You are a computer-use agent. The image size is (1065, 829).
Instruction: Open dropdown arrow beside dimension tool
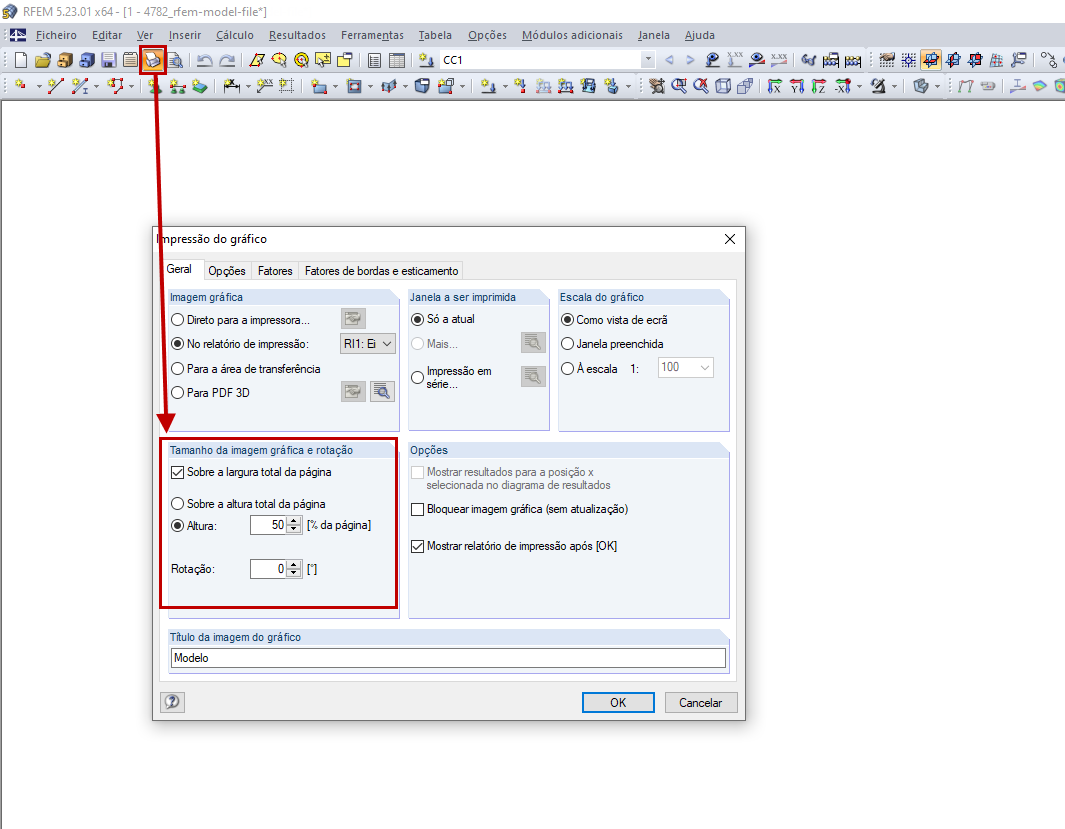tap(248, 87)
